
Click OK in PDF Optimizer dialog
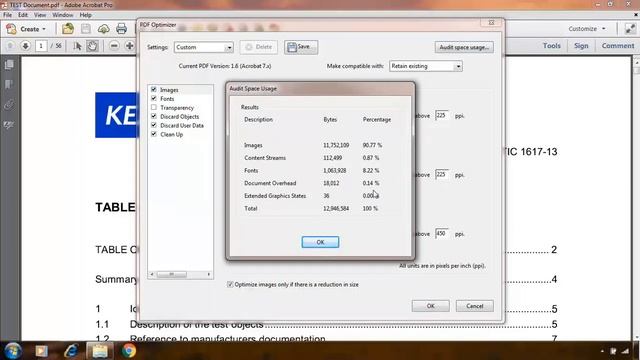431,306
